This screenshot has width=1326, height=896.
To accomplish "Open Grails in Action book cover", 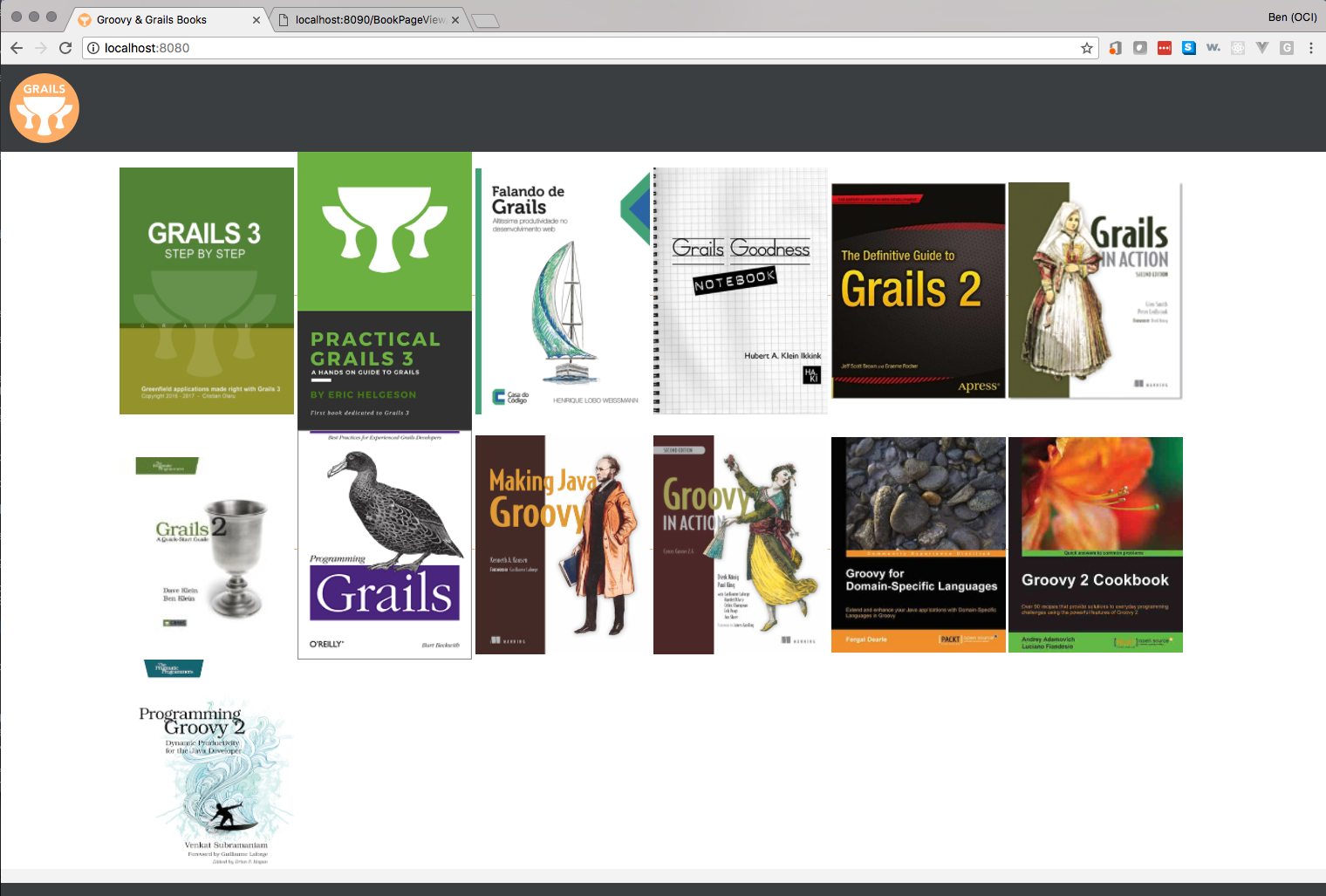I will pyautogui.click(x=1096, y=291).
